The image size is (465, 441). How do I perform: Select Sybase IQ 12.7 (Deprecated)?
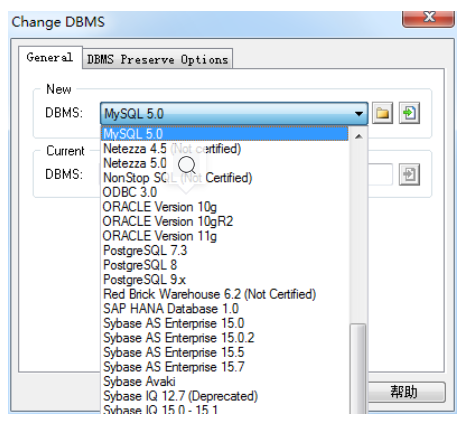pos(224,396)
